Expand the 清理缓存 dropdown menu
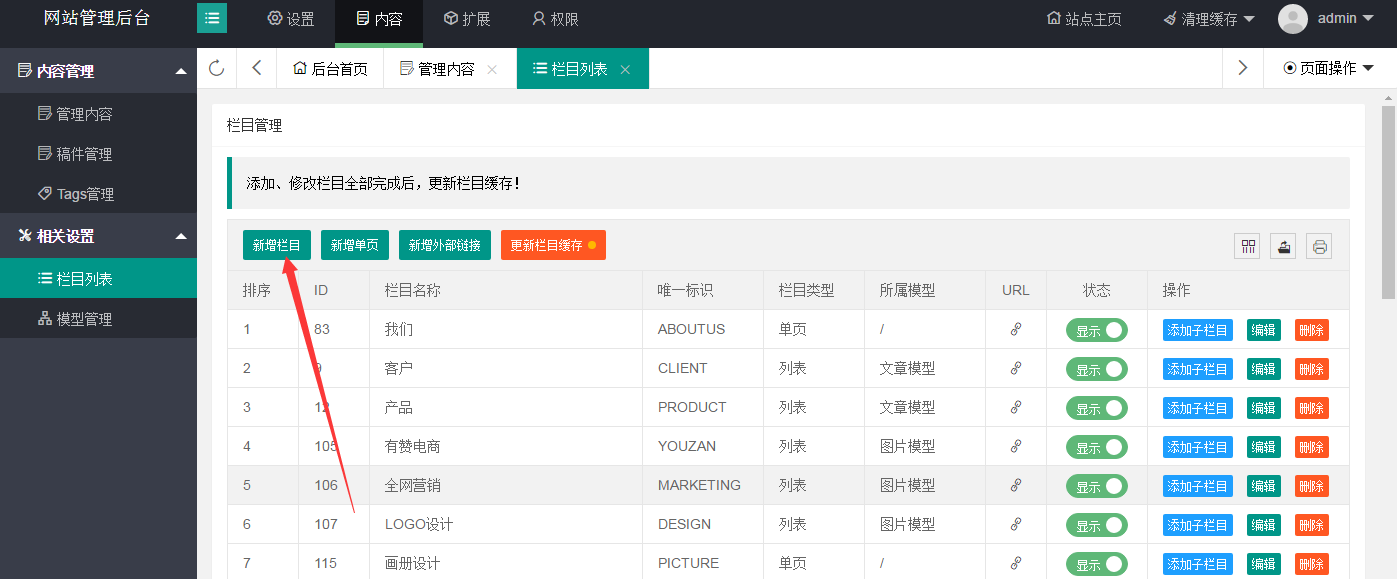Screen dimensions: 1397x579 [x=1208, y=19]
